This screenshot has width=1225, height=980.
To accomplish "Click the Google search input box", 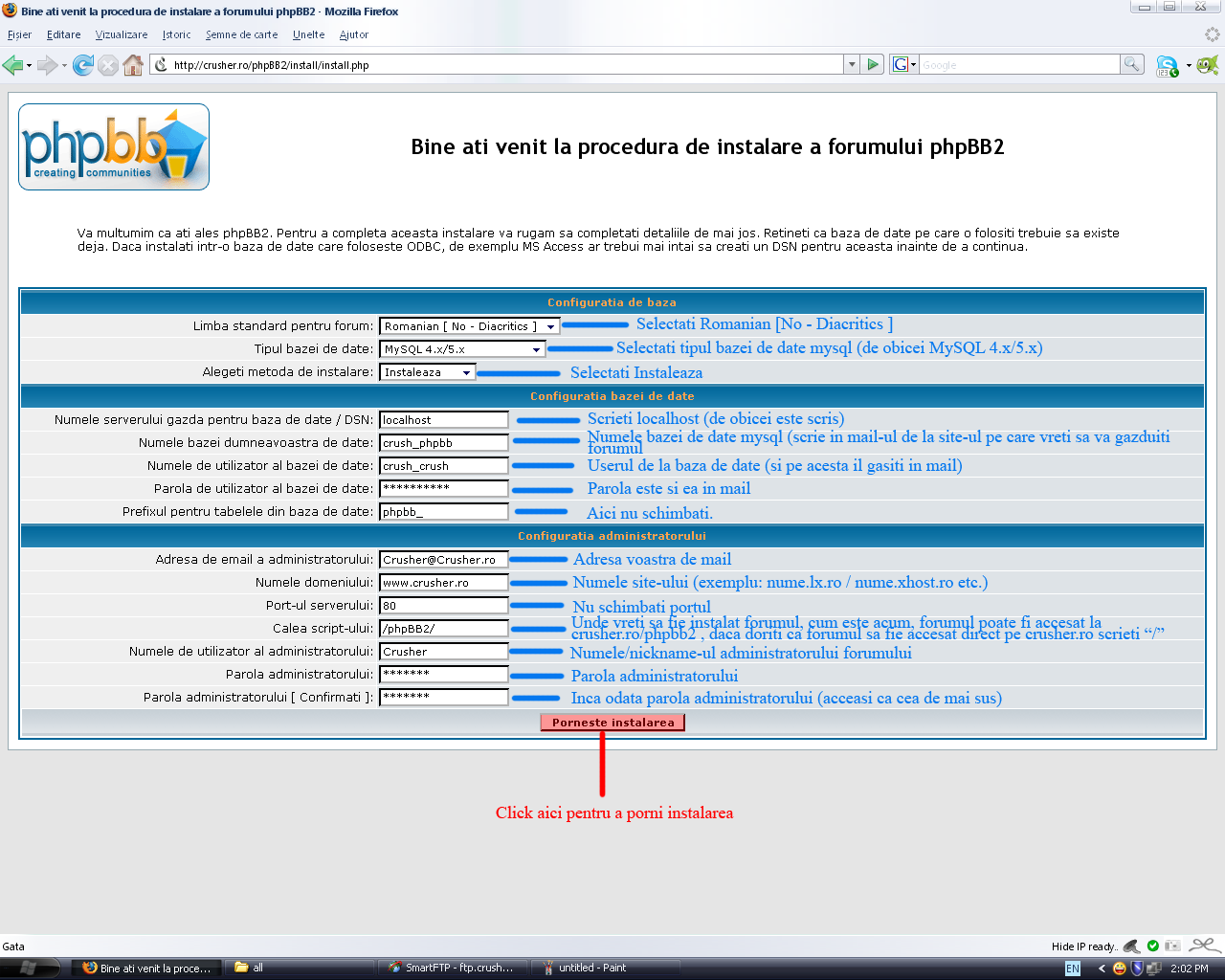I will click(1019, 64).
